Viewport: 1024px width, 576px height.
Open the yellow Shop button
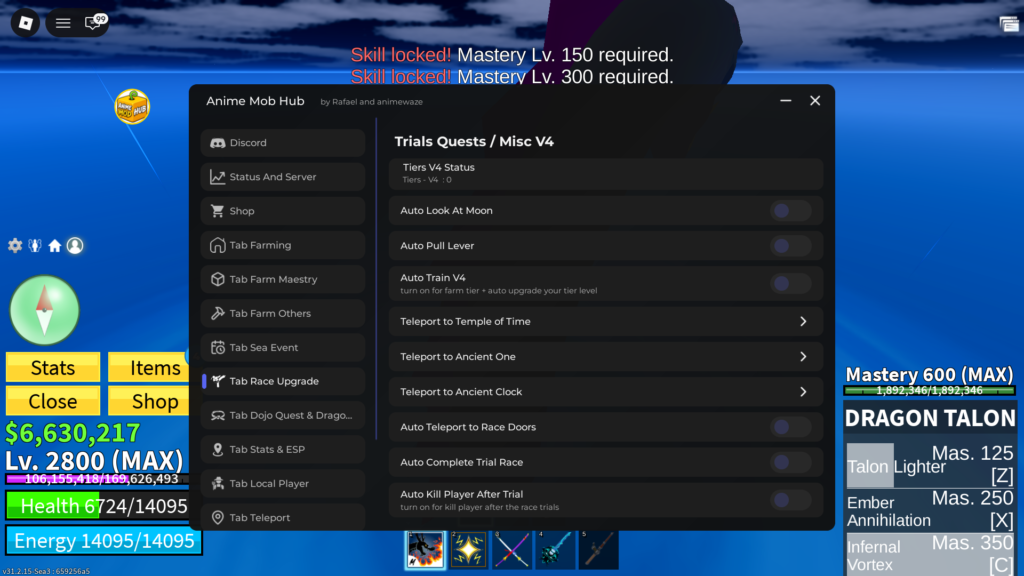tap(149, 401)
